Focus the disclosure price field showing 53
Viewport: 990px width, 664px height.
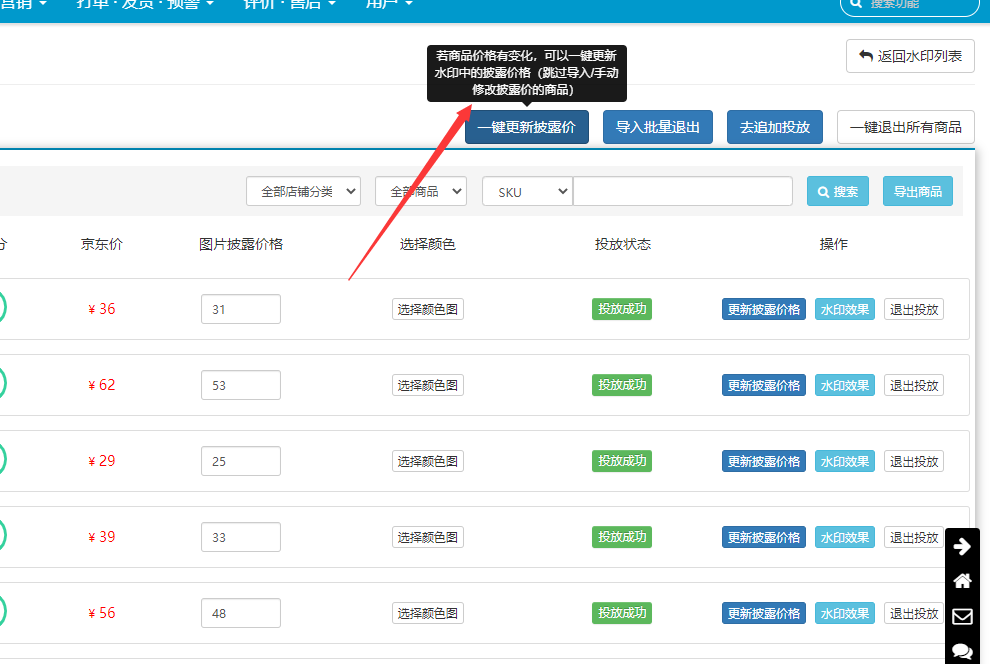tap(240, 385)
